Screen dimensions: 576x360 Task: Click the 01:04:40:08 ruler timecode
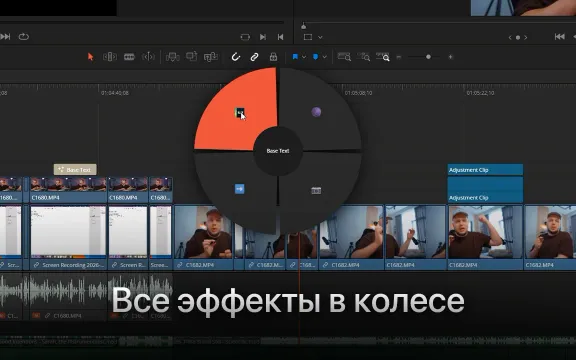(x=115, y=93)
